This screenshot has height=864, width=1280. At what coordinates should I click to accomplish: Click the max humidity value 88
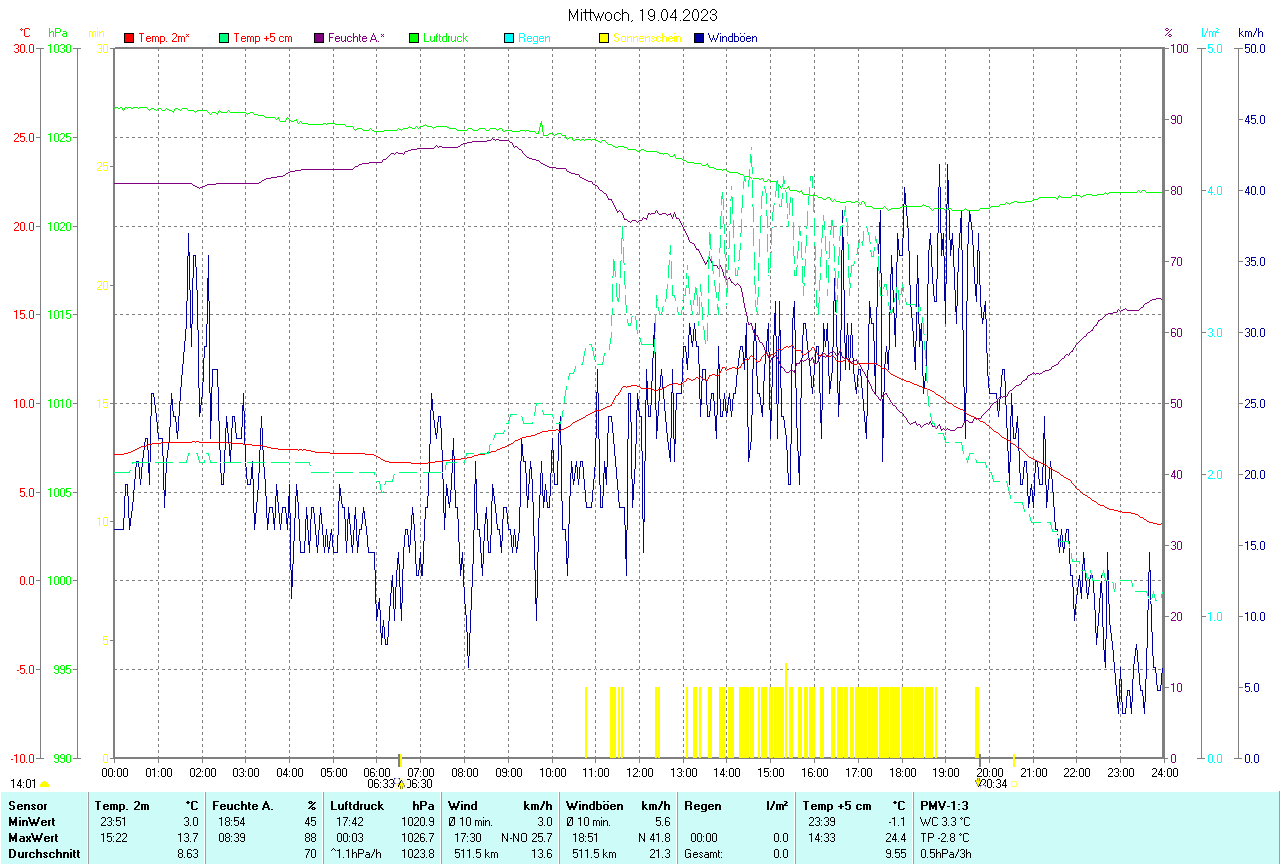click(309, 837)
